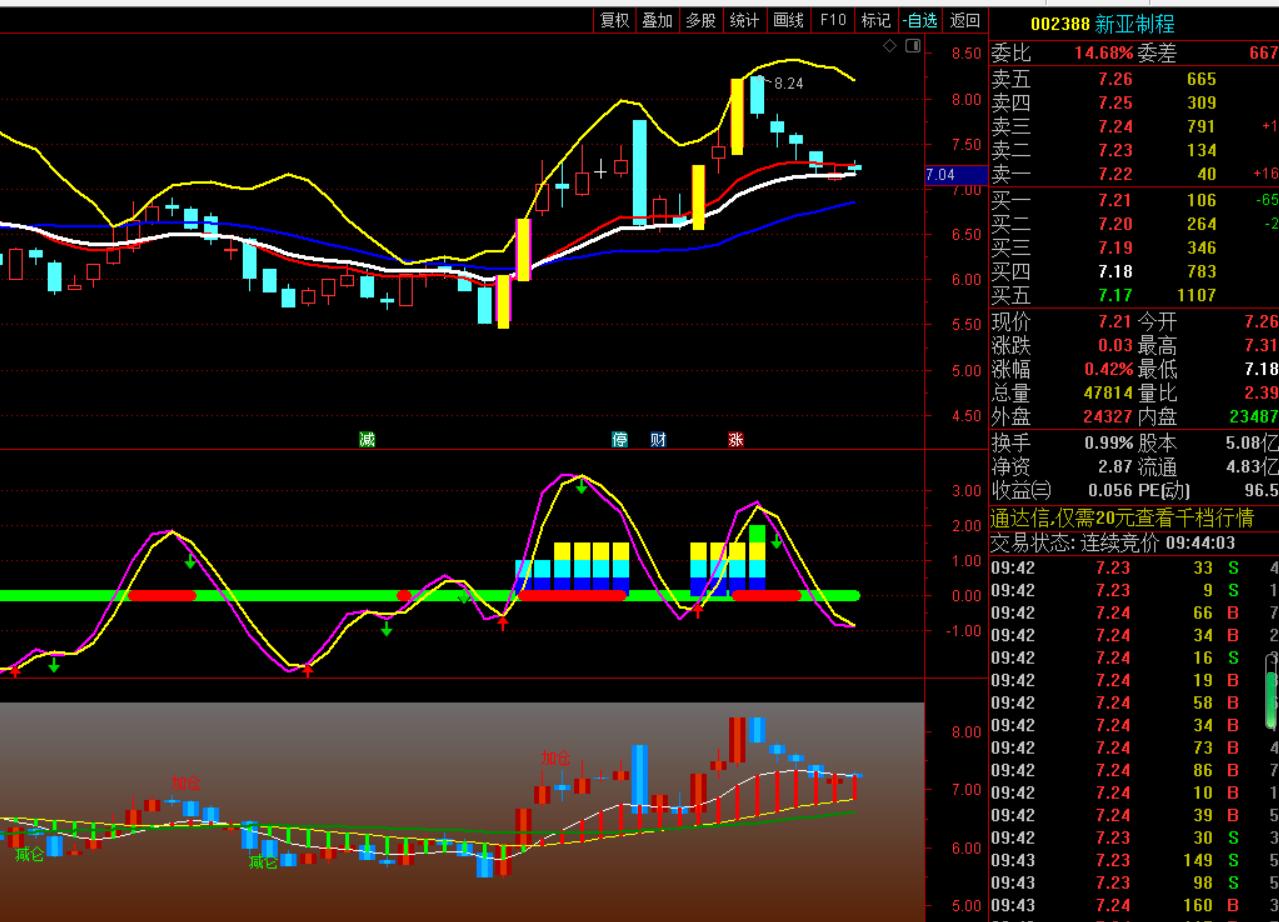Click the 卖四 price 7.25
Viewport: 1279px width, 922px height.
pos(1115,102)
